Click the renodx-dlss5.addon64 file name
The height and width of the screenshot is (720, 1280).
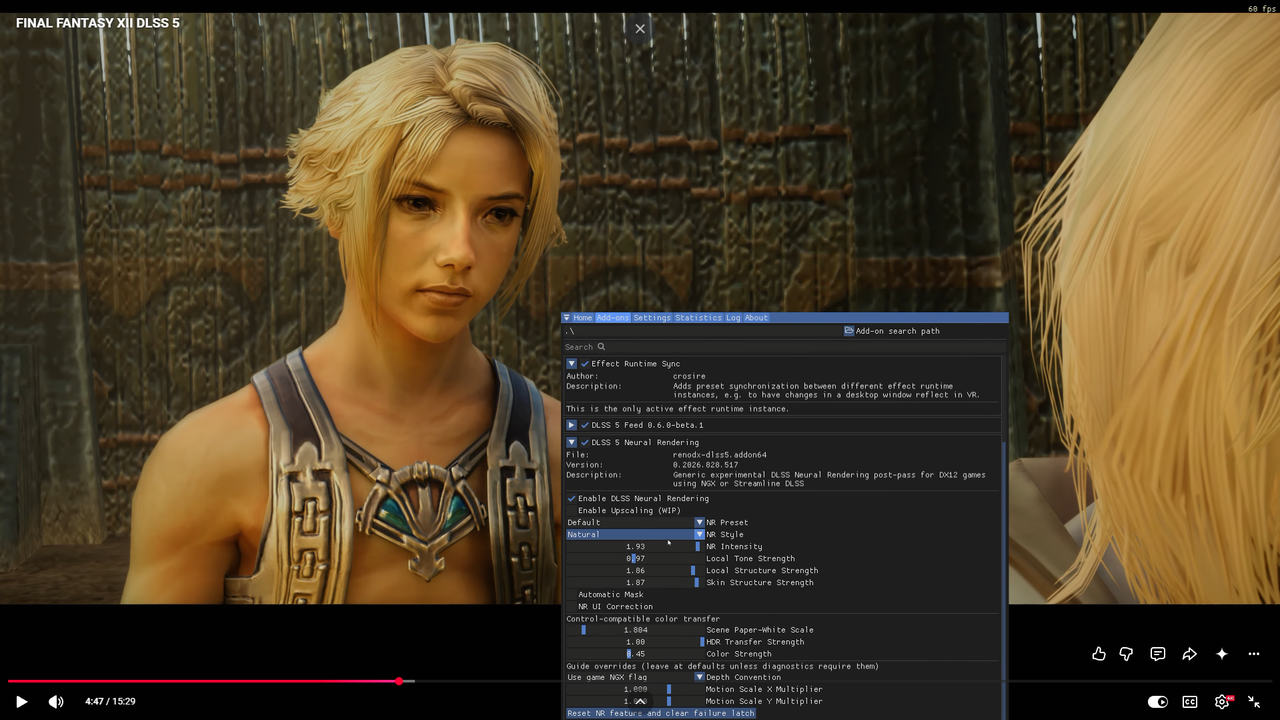pyautogui.click(x=720, y=455)
